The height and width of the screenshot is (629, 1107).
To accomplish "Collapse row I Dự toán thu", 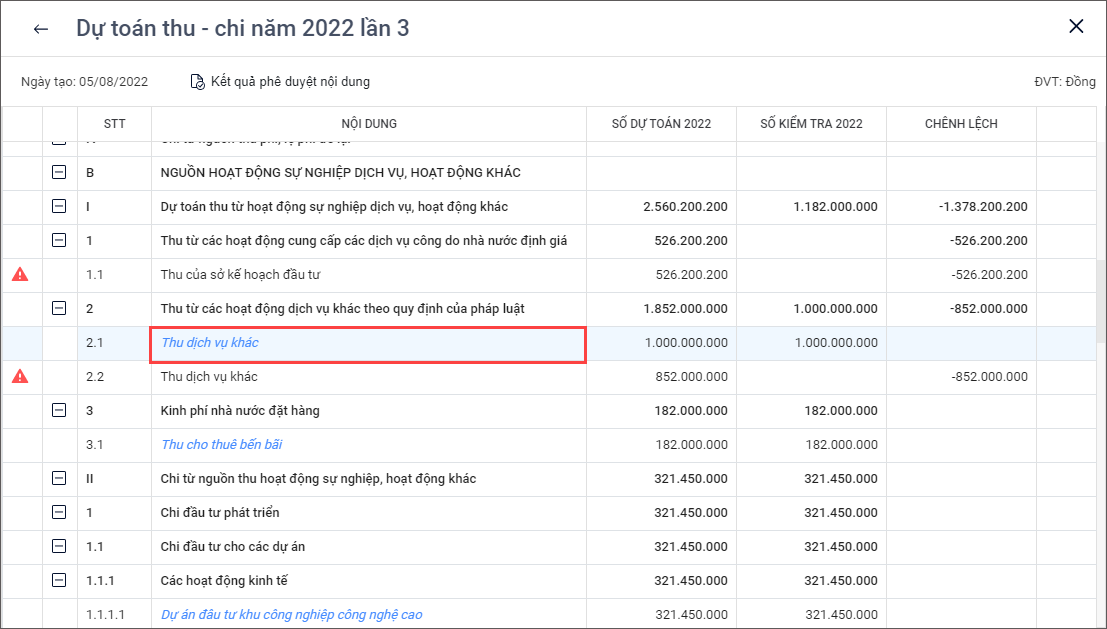I will [x=59, y=207].
